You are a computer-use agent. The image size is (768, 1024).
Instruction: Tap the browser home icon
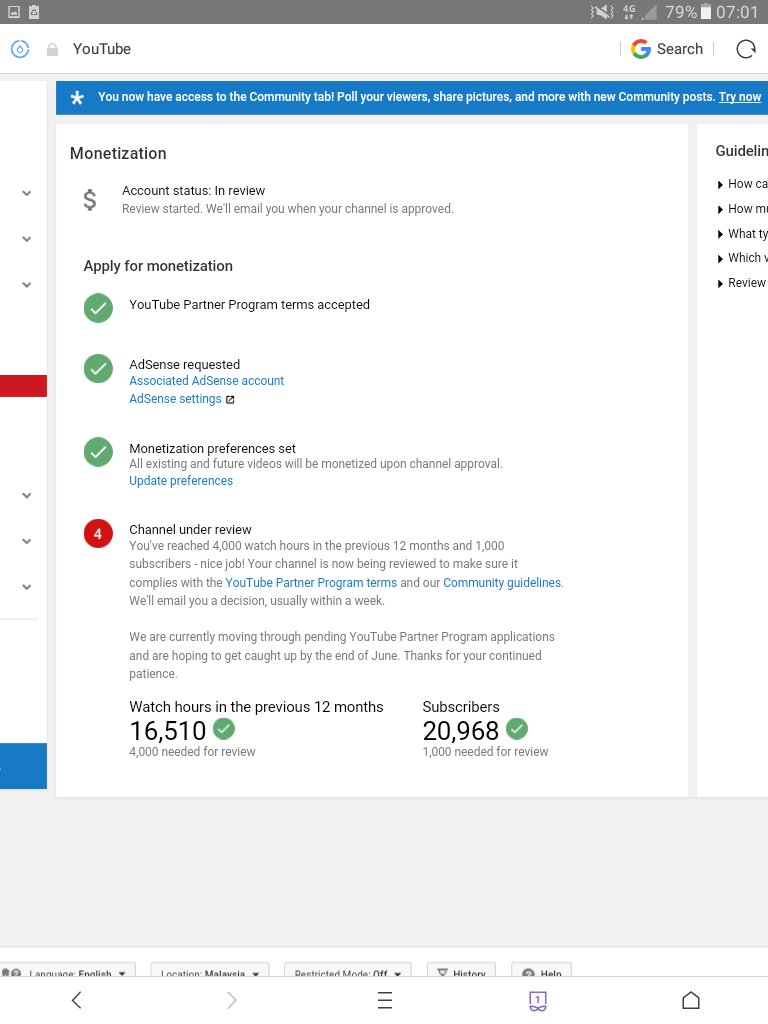pos(691,1000)
